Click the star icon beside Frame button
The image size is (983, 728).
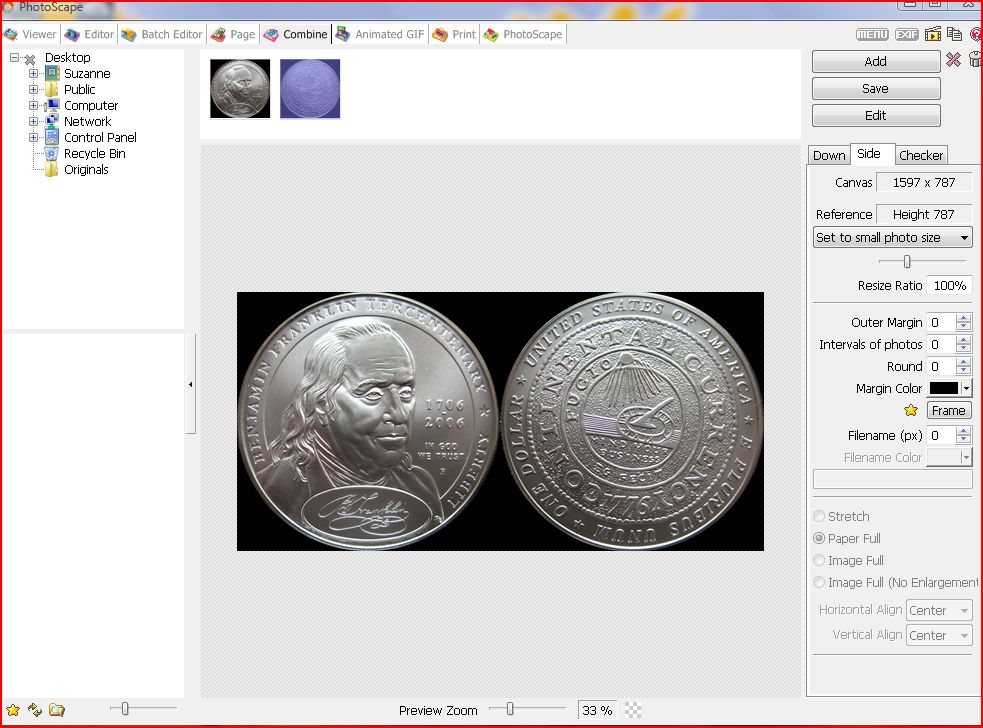(x=911, y=410)
